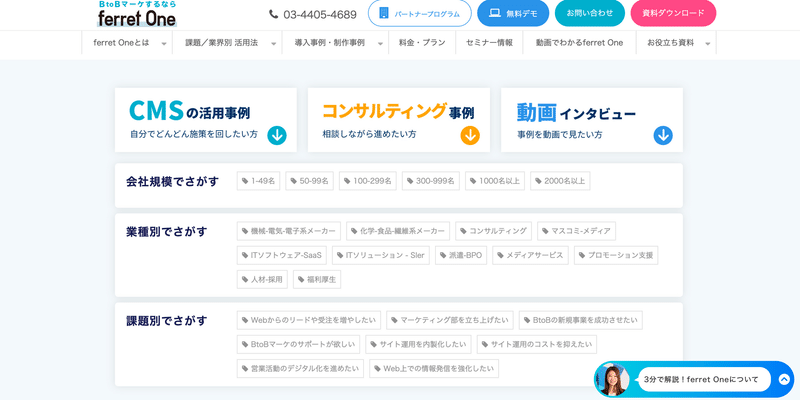Open the CMSの活用事例 card
The height and width of the screenshot is (400, 800).
click(x=206, y=120)
